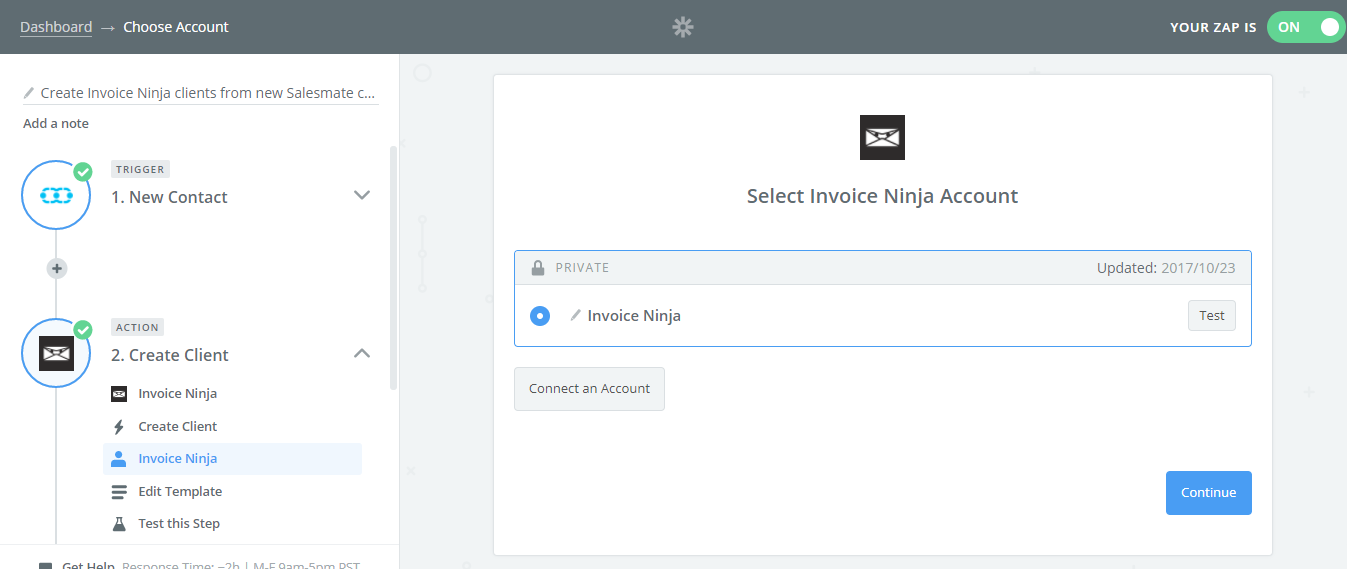The height and width of the screenshot is (569, 1347).
Task: Go to the Dashboard link
Action: click(x=56, y=27)
